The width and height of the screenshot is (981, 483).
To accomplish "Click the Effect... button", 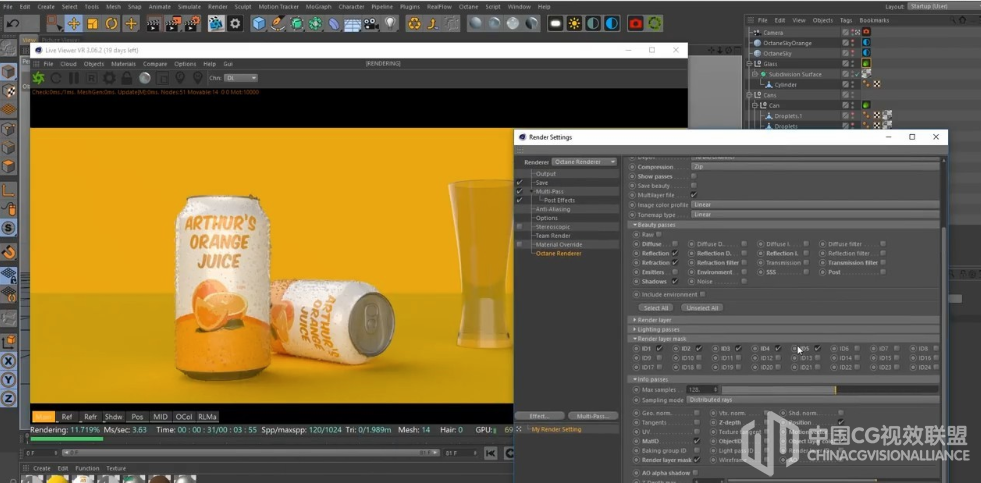I will (x=538, y=416).
